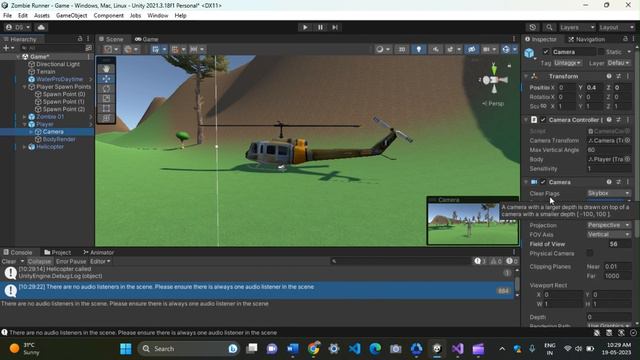Toggle console Collapse button
Screen dimensions: 640x360
[x=40, y=261]
